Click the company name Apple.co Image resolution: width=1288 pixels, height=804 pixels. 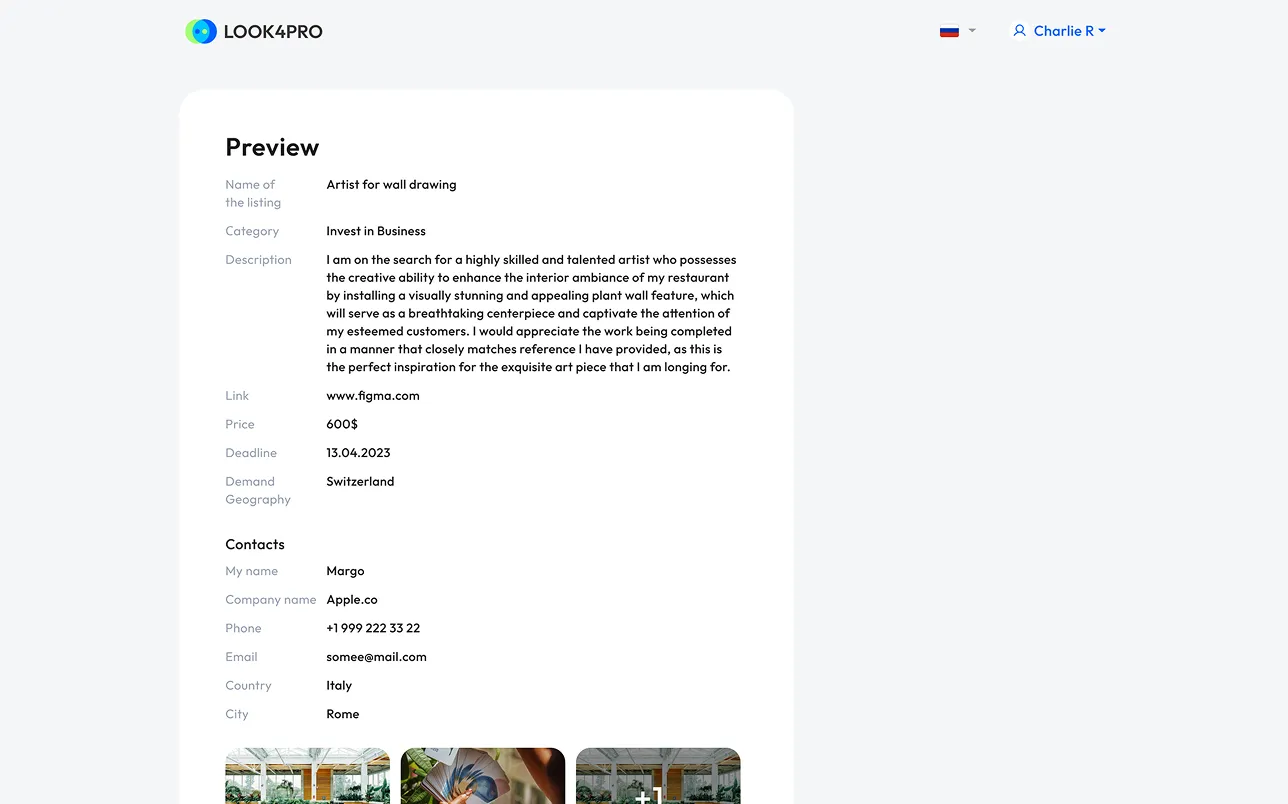pyautogui.click(x=352, y=600)
